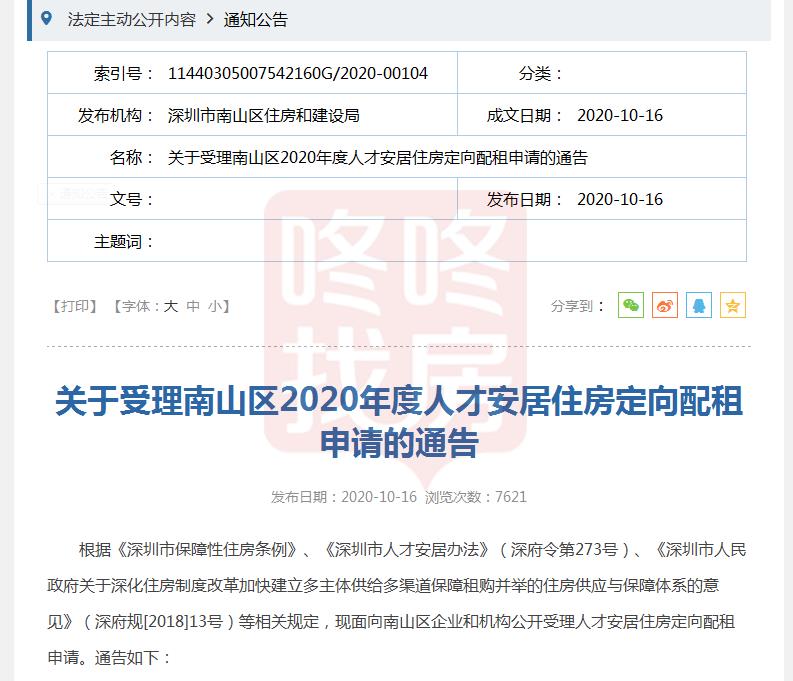The width and height of the screenshot is (793, 681).
Task: Click 分享到 label
Action: click(x=577, y=306)
